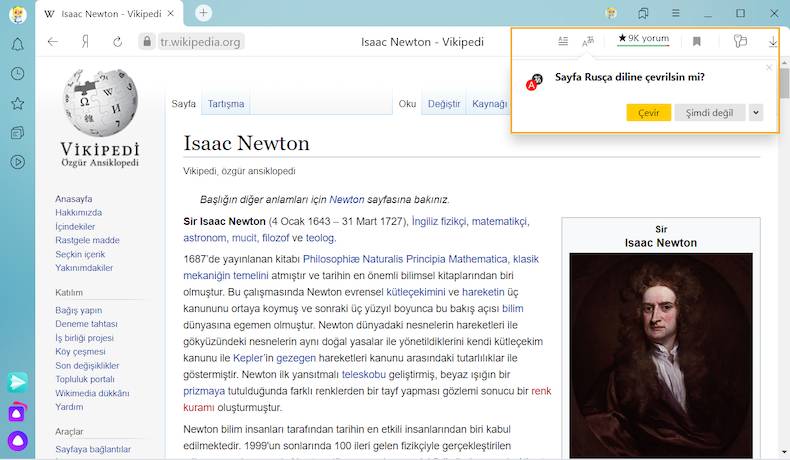Open Değiştir edit tab
The width and height of the screenshot is (790, 460).
tap(444, 104)
